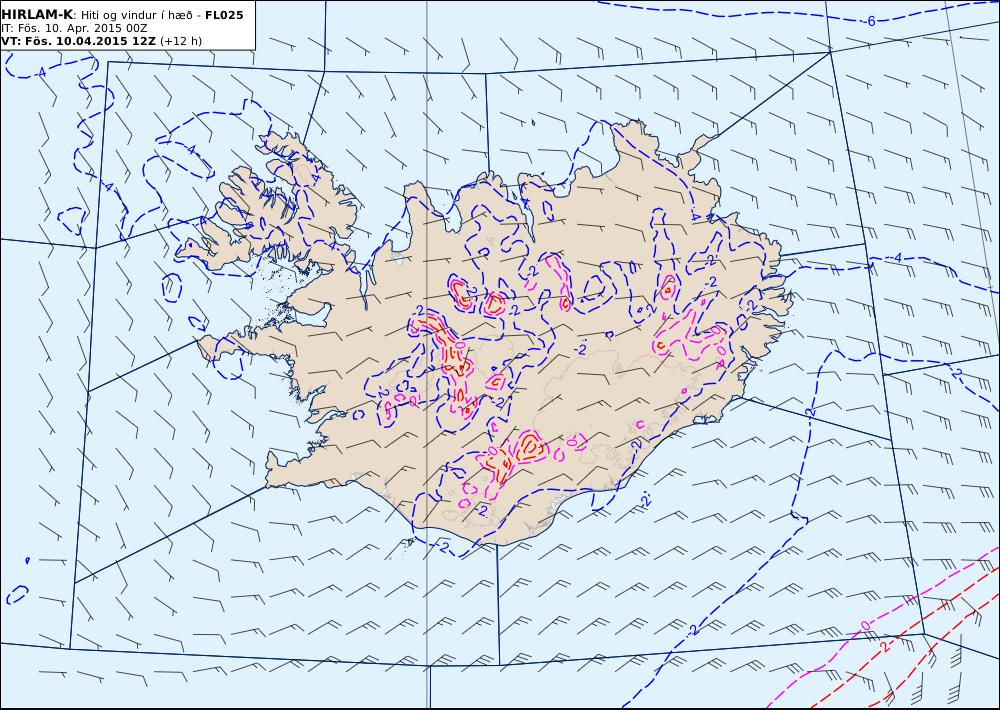
Task: Select the 'IT: Fös. 10. Apr. 2015 00Z' line
Action: [x=74, y=28]
